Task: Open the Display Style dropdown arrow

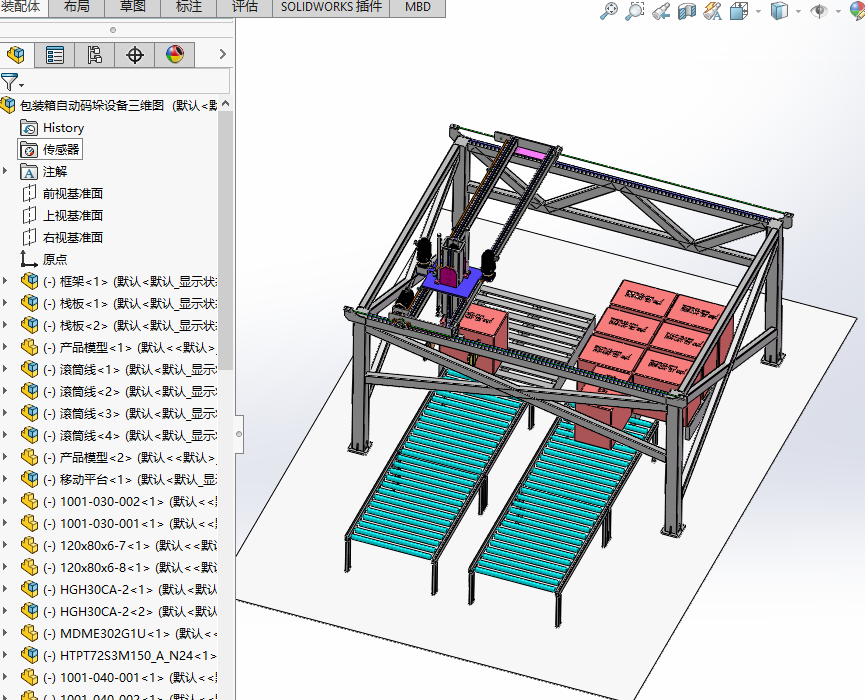Action: (x=798, y=11)
